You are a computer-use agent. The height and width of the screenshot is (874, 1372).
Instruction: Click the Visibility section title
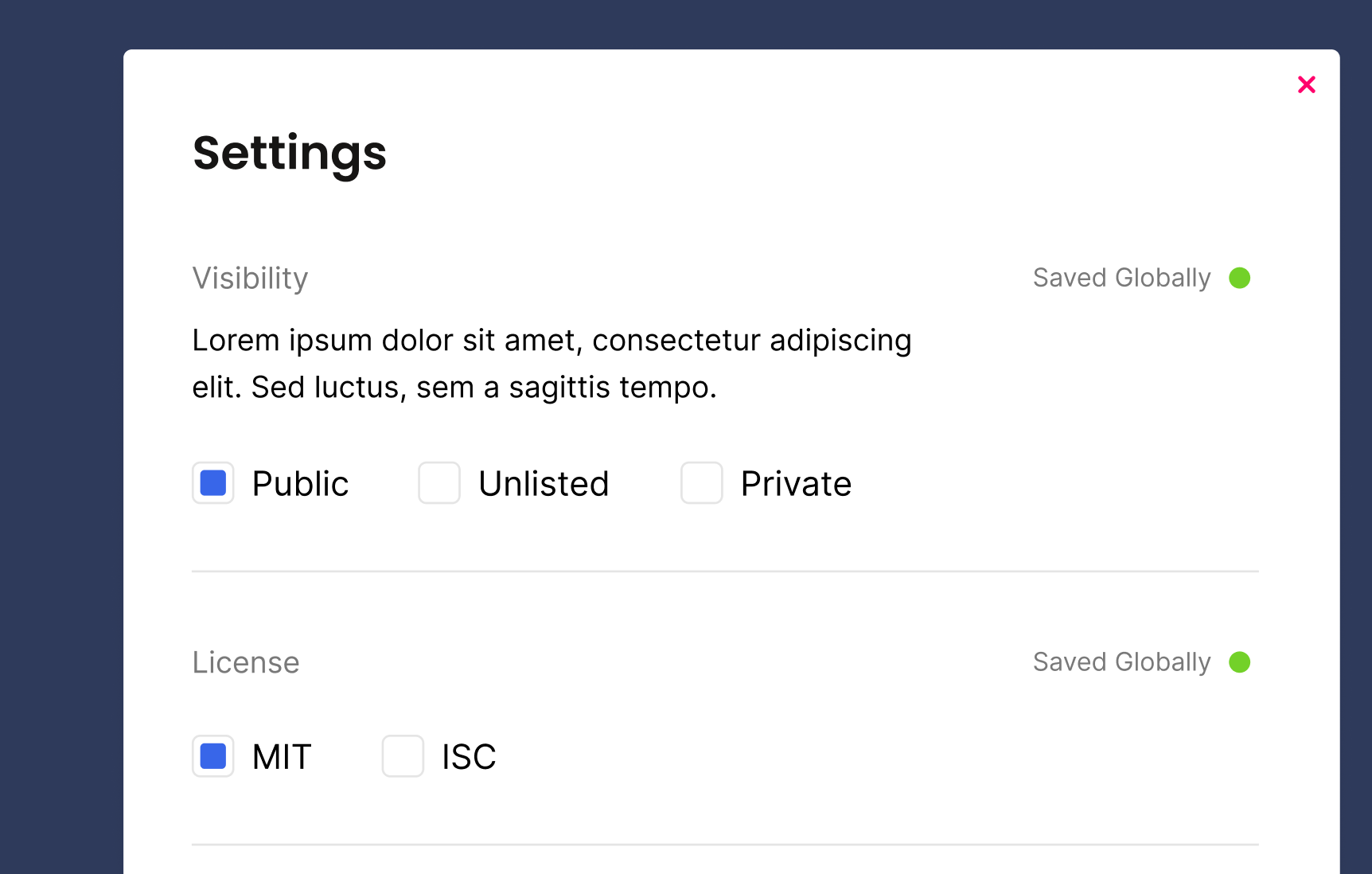(x=250, y=279)
